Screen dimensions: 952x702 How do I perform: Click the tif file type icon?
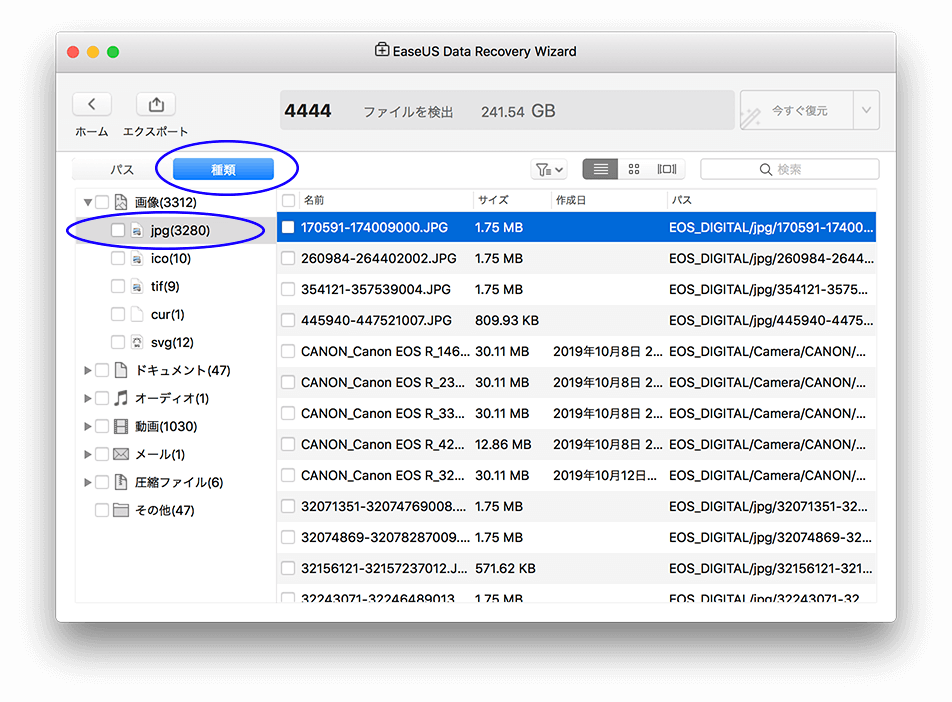(137, 286)
